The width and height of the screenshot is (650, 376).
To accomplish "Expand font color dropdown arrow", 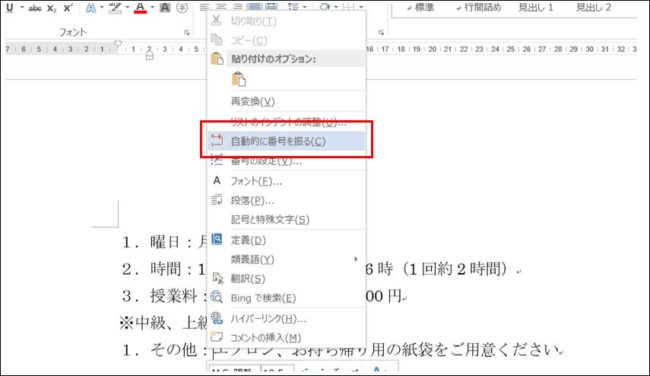I will [x=152, y=7].
